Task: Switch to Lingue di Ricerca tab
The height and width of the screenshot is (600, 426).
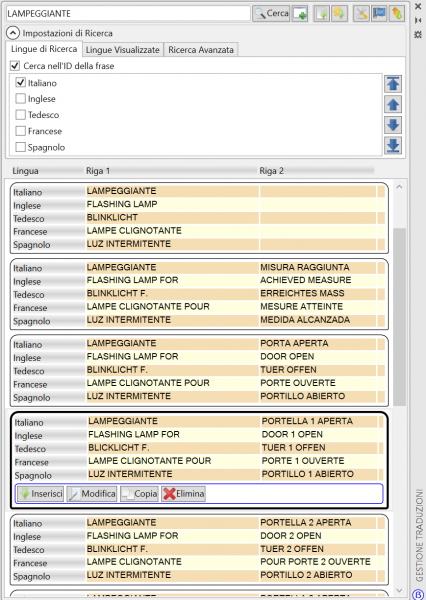Action: [44, 49]
